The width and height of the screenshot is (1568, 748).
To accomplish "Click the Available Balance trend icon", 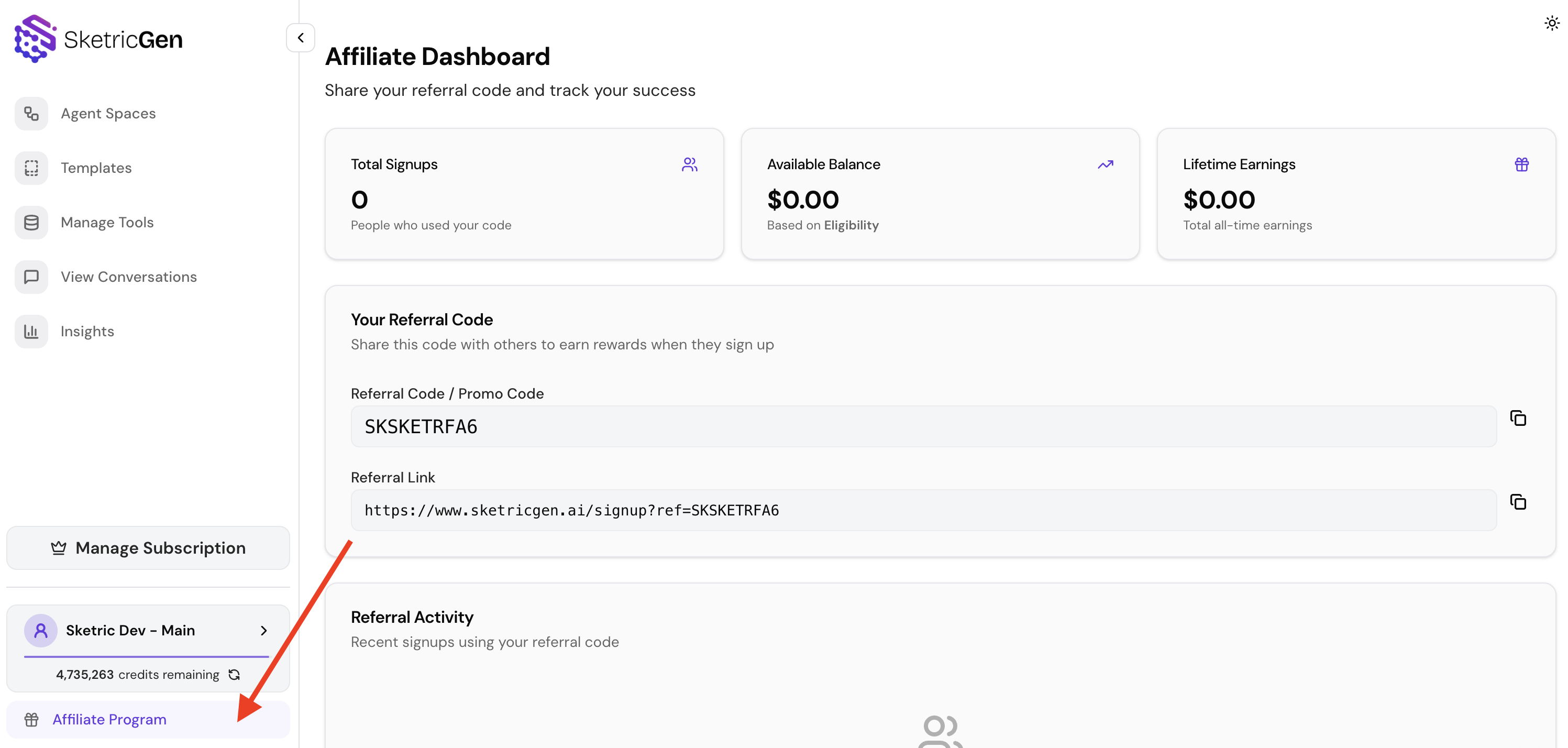I will click(x=1106, y=164).
